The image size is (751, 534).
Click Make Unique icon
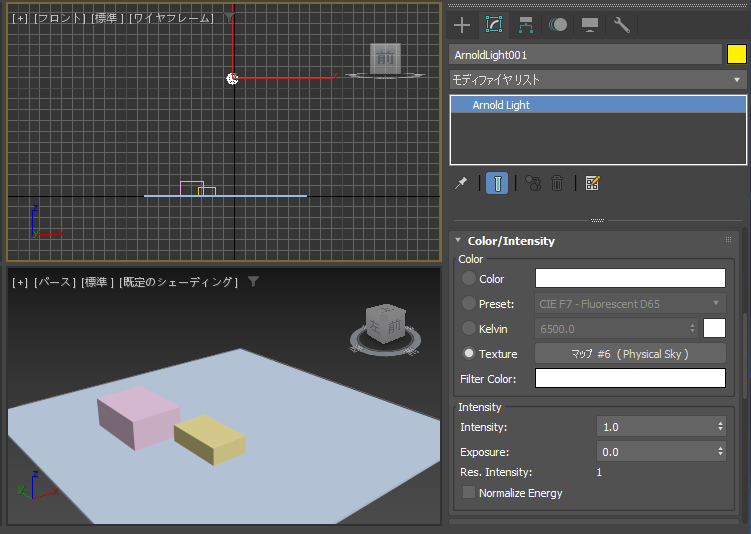tap(533, 183)
